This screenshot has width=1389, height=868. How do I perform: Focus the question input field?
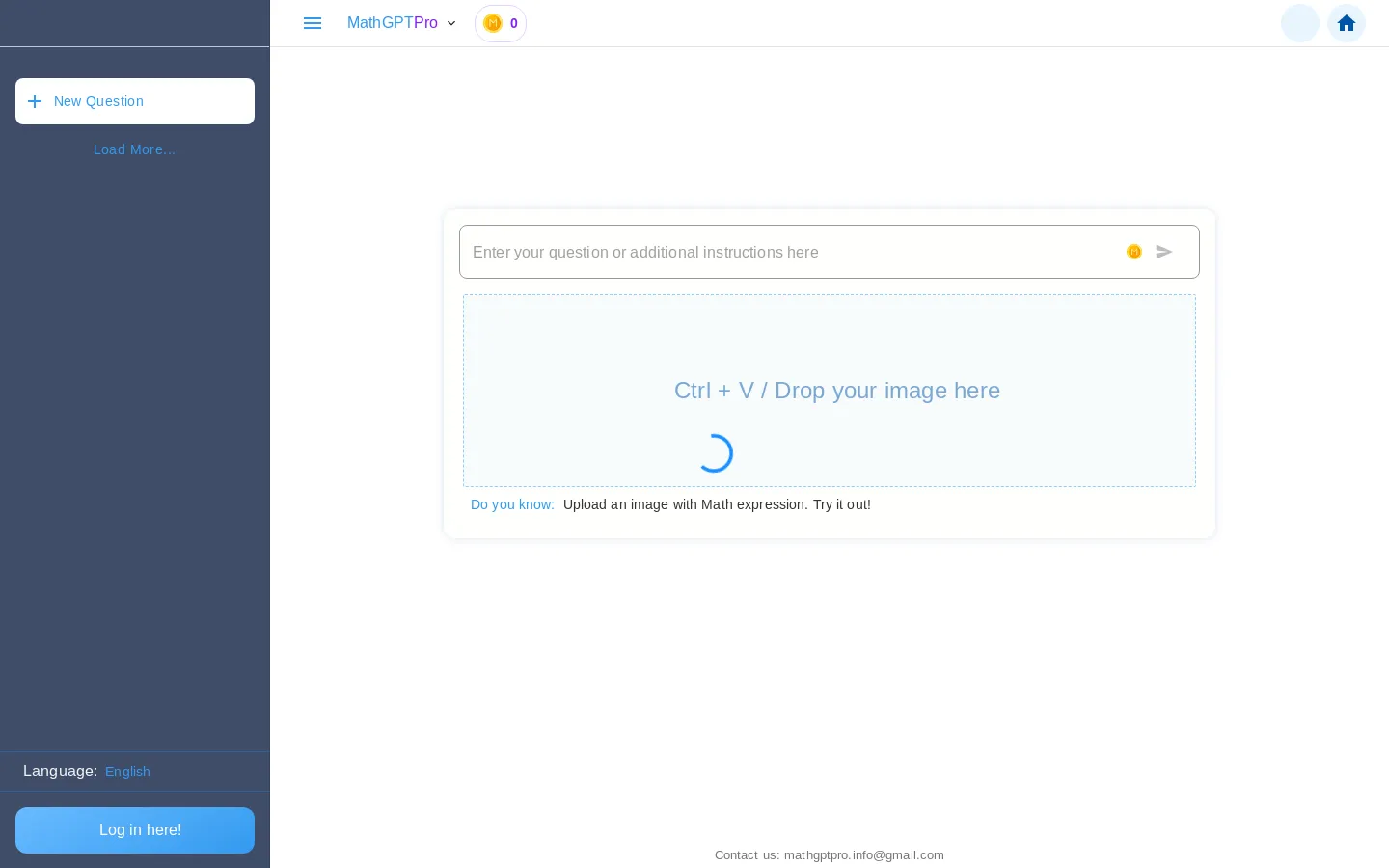791,252
